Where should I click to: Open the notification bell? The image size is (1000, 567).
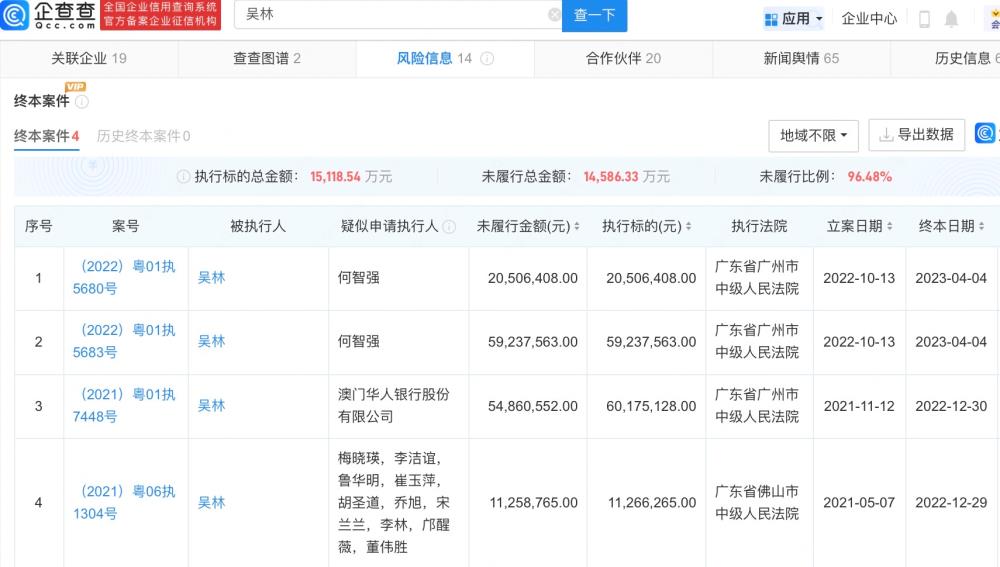(x=951, y=19)
